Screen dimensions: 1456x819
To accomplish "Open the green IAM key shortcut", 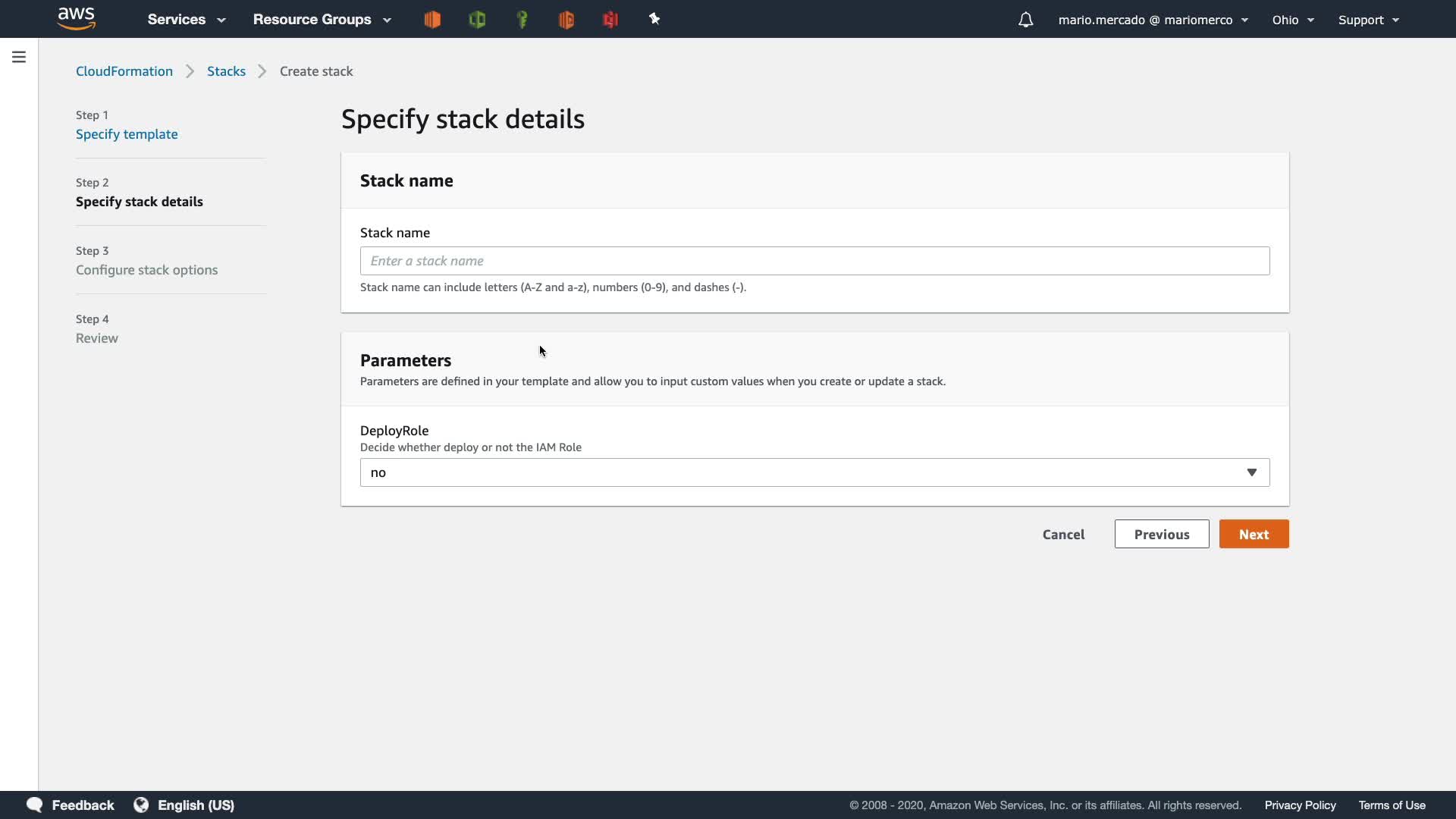I will 522,20.
